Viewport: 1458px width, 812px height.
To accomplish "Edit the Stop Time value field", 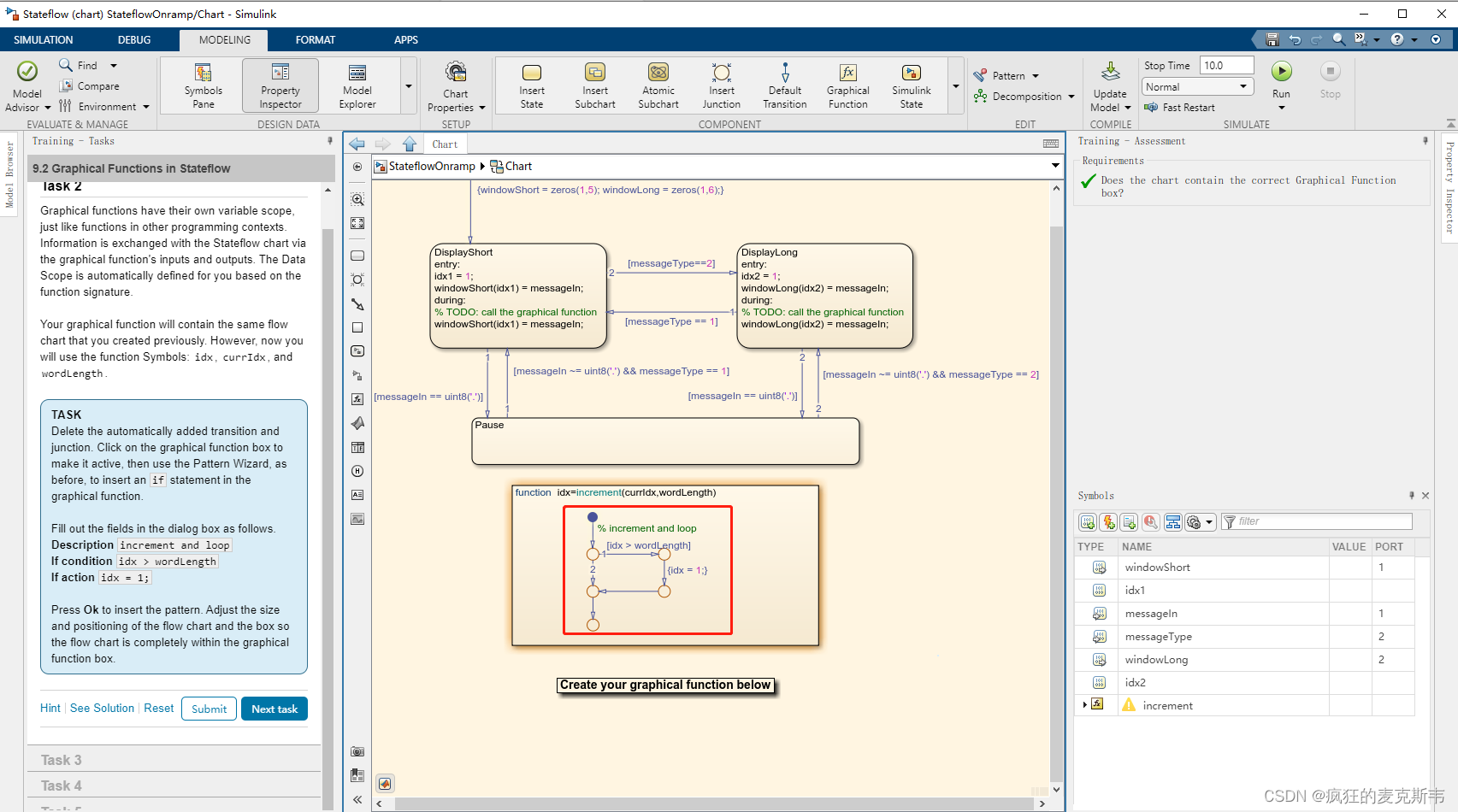I will [x=1225, y=64].
